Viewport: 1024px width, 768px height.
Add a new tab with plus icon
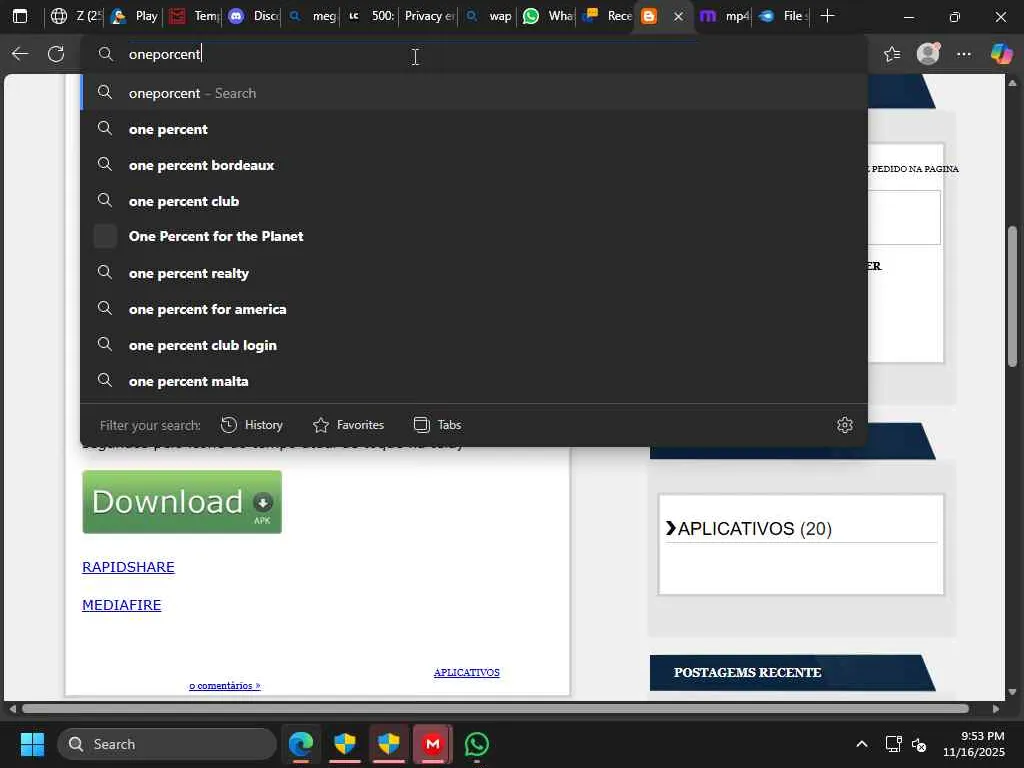(x=827, y=16)
